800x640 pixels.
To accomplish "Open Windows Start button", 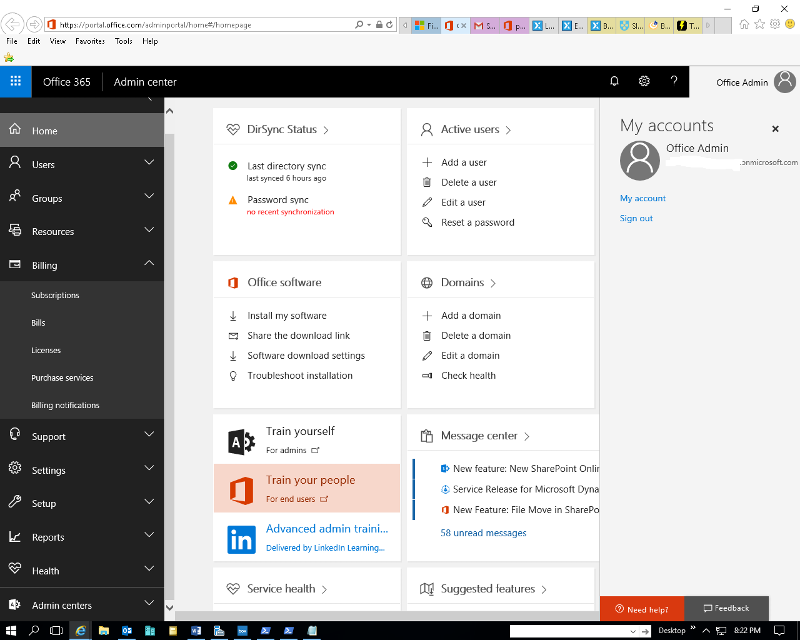I will tap(11, 631).
